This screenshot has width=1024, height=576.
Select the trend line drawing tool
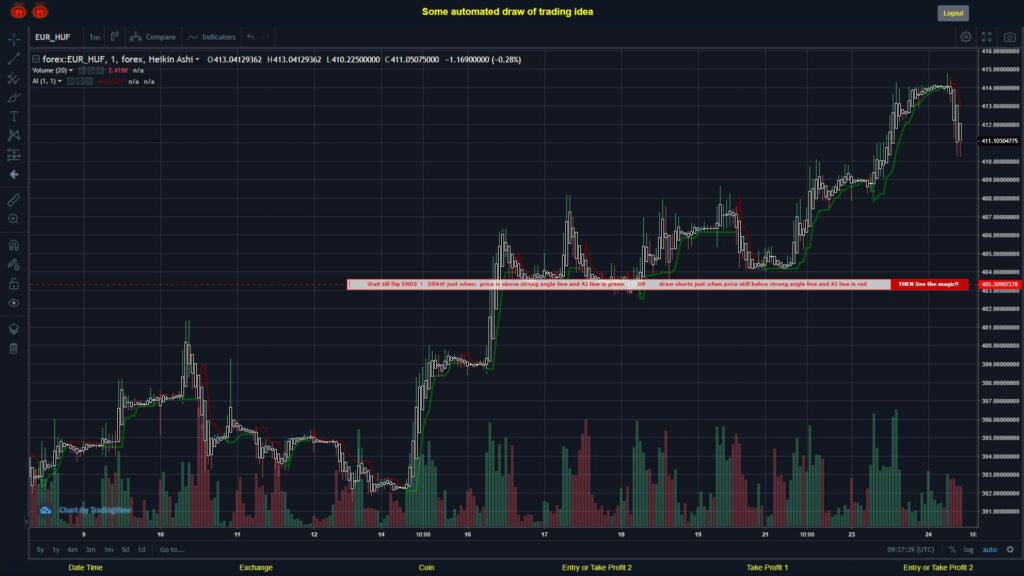click(x=14, y=59)
